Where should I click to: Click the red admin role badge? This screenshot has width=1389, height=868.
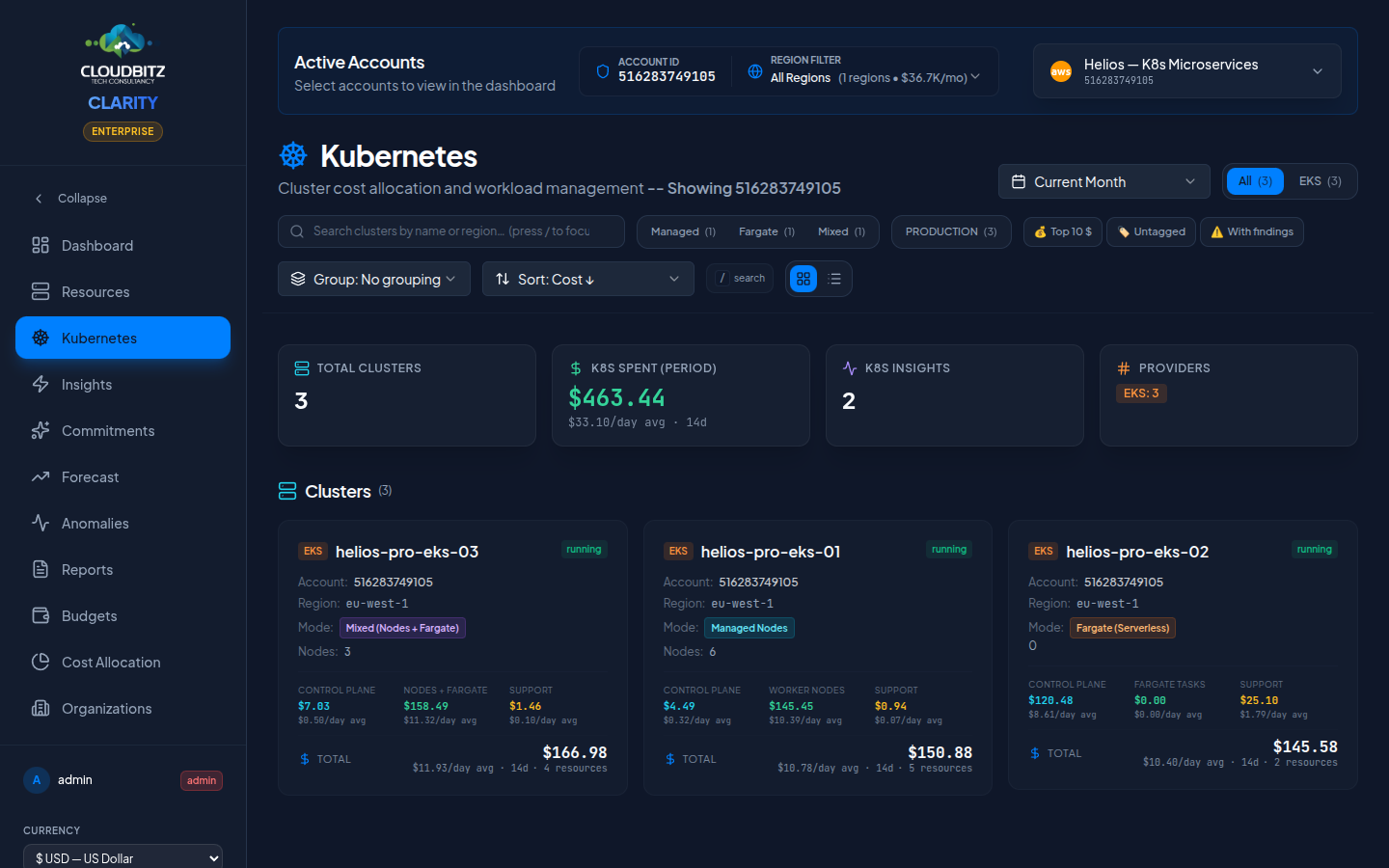click(202, 780)
